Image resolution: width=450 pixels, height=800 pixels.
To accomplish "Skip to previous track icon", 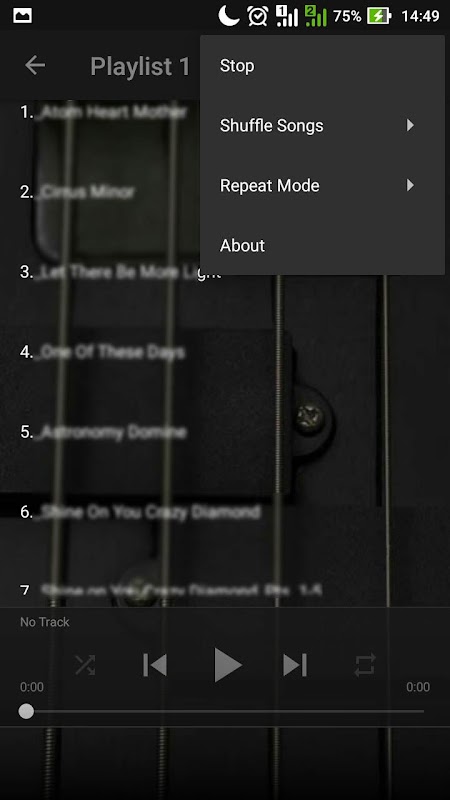I will pyautogui.click(x=155, y=665).
